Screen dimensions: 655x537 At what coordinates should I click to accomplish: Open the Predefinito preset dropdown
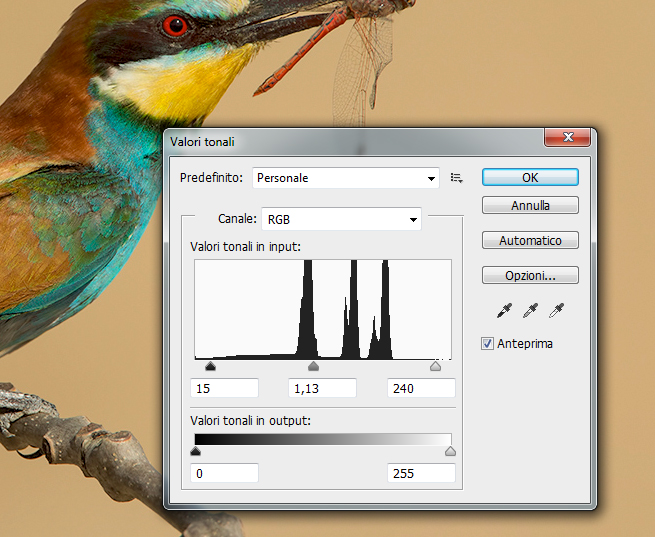tap(345, 178)
